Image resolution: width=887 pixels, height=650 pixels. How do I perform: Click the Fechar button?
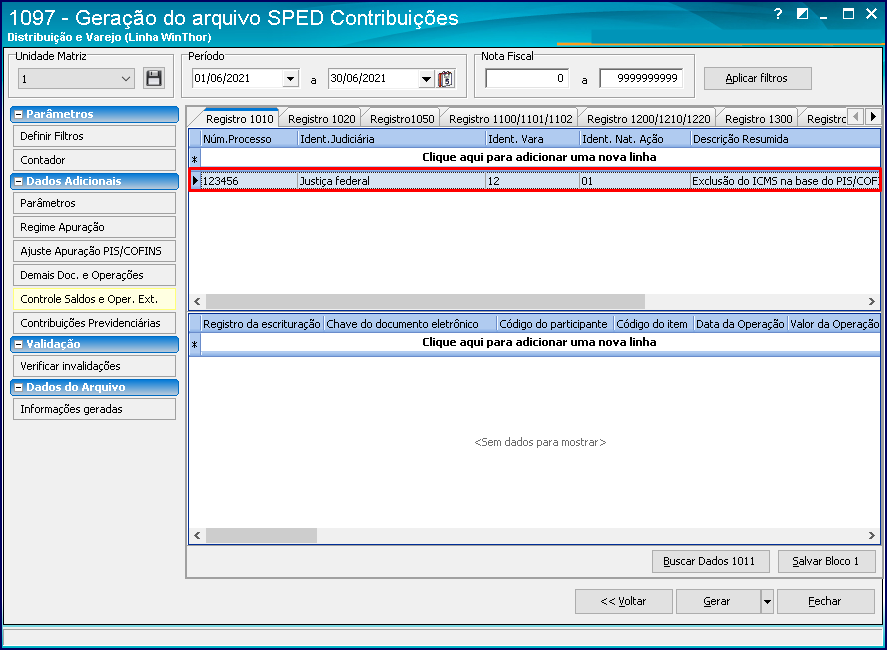coord(826,601)
